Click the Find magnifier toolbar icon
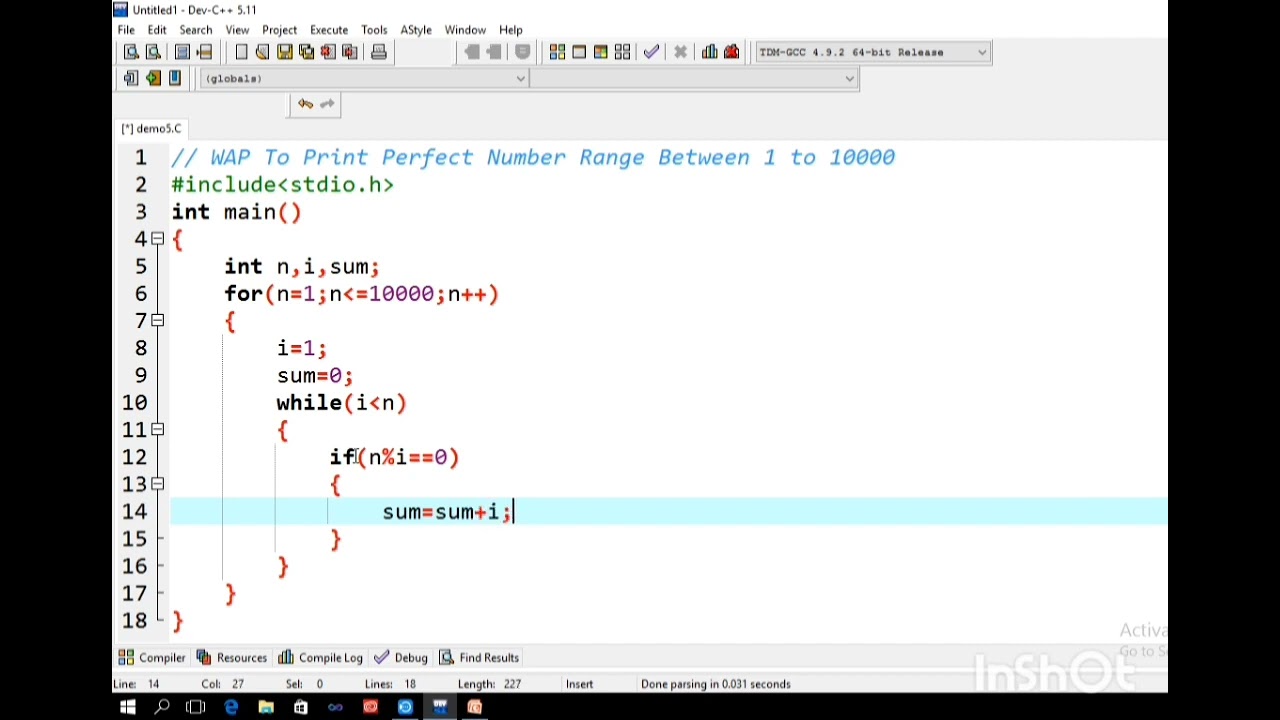 [x=131, y=52]
